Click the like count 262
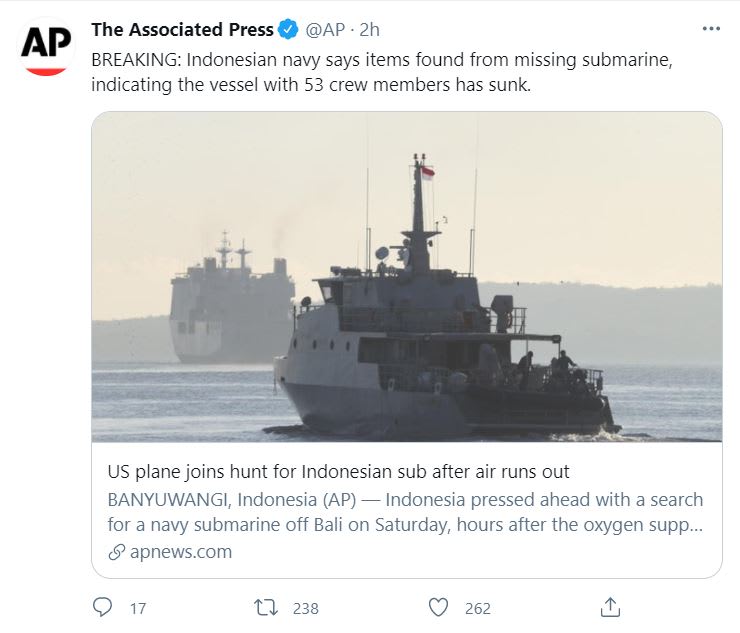The height and width of the screenshot is (633, 740). coord(478,608)
